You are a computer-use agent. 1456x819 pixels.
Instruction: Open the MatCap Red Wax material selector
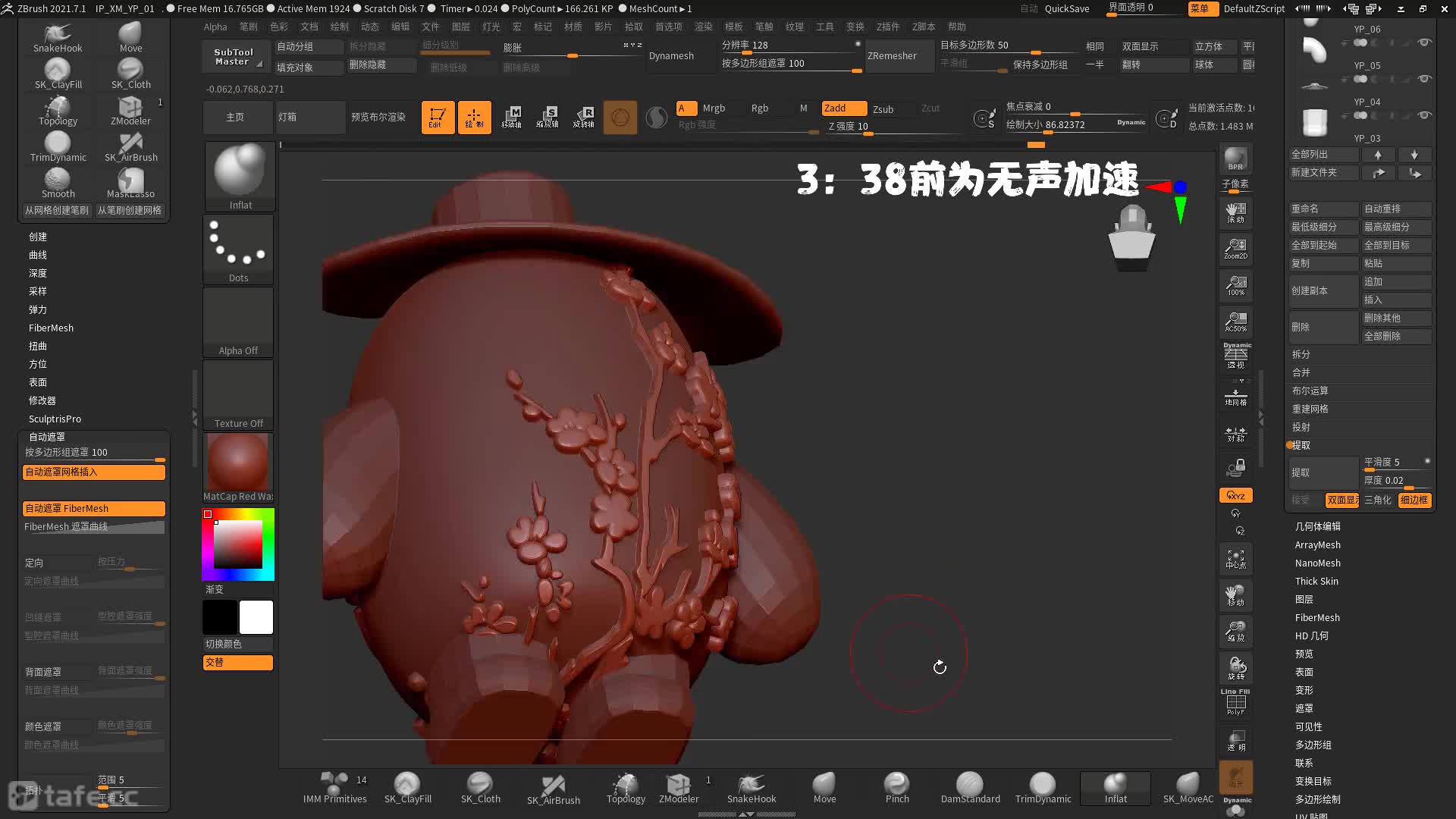click(238, 467)
